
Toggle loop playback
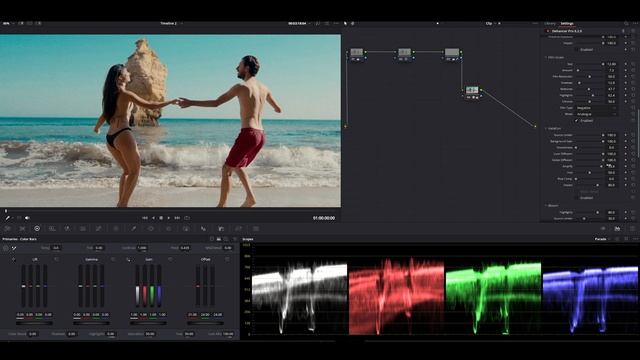tap(187, 218)
